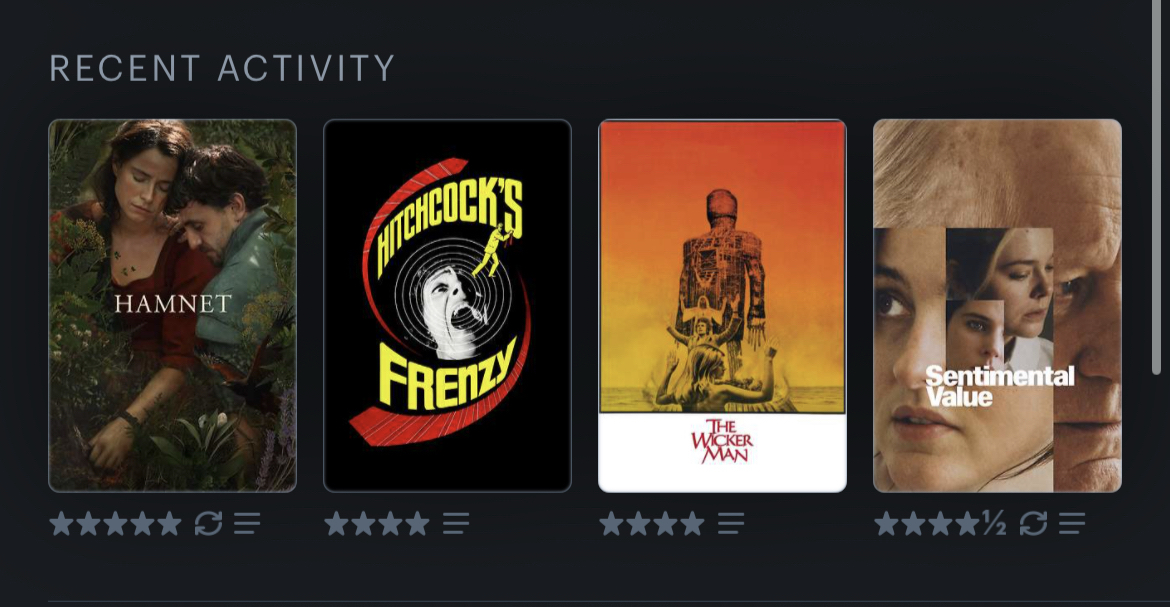Click the fourth star under The Wicker Man
This screenshot has height=607, width=1170.
click(692, 523)
